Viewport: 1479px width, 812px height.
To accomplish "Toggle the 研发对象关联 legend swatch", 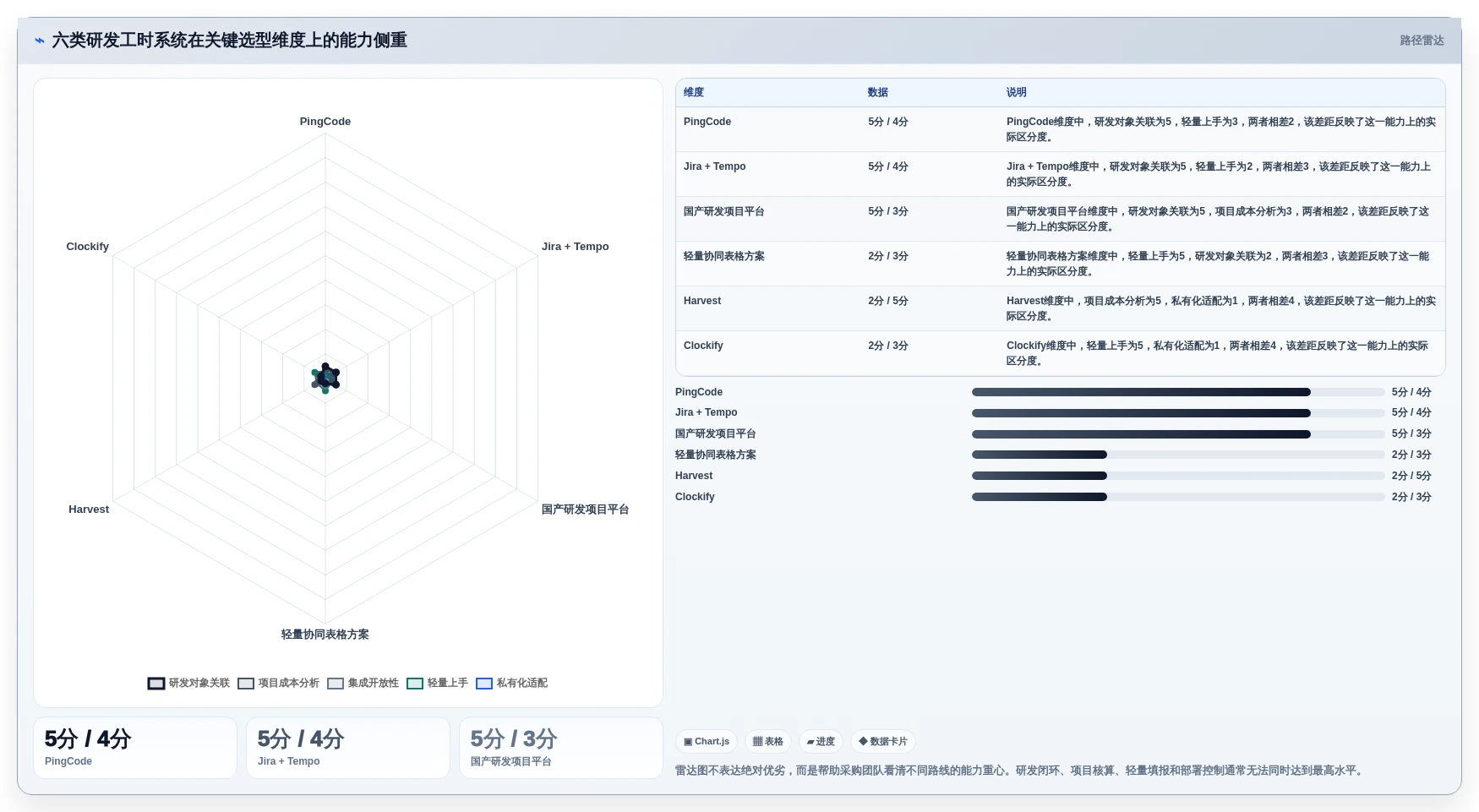I will [156, 684].
